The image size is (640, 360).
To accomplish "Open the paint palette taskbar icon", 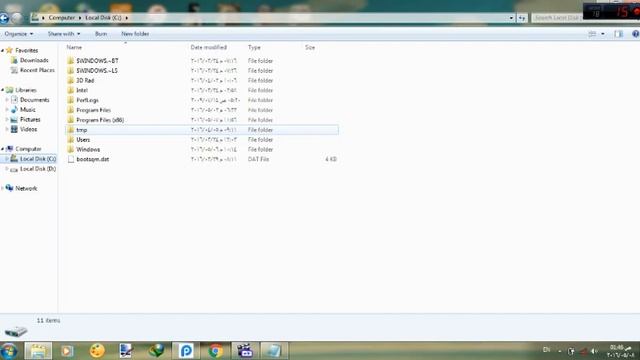I will 97,351.
